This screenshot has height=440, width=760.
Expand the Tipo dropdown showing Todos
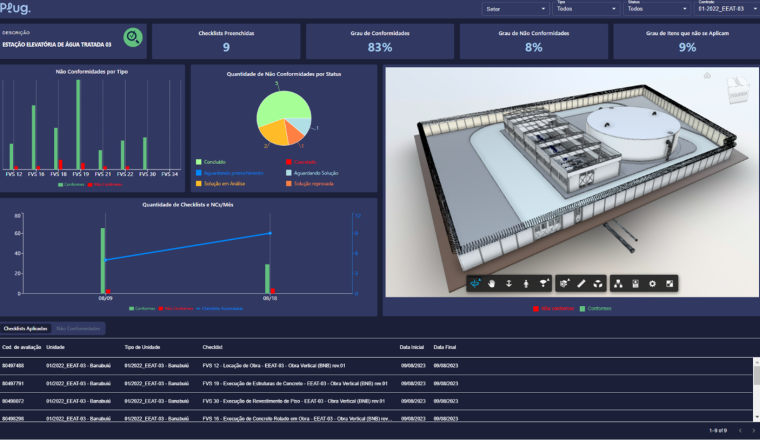585,9
